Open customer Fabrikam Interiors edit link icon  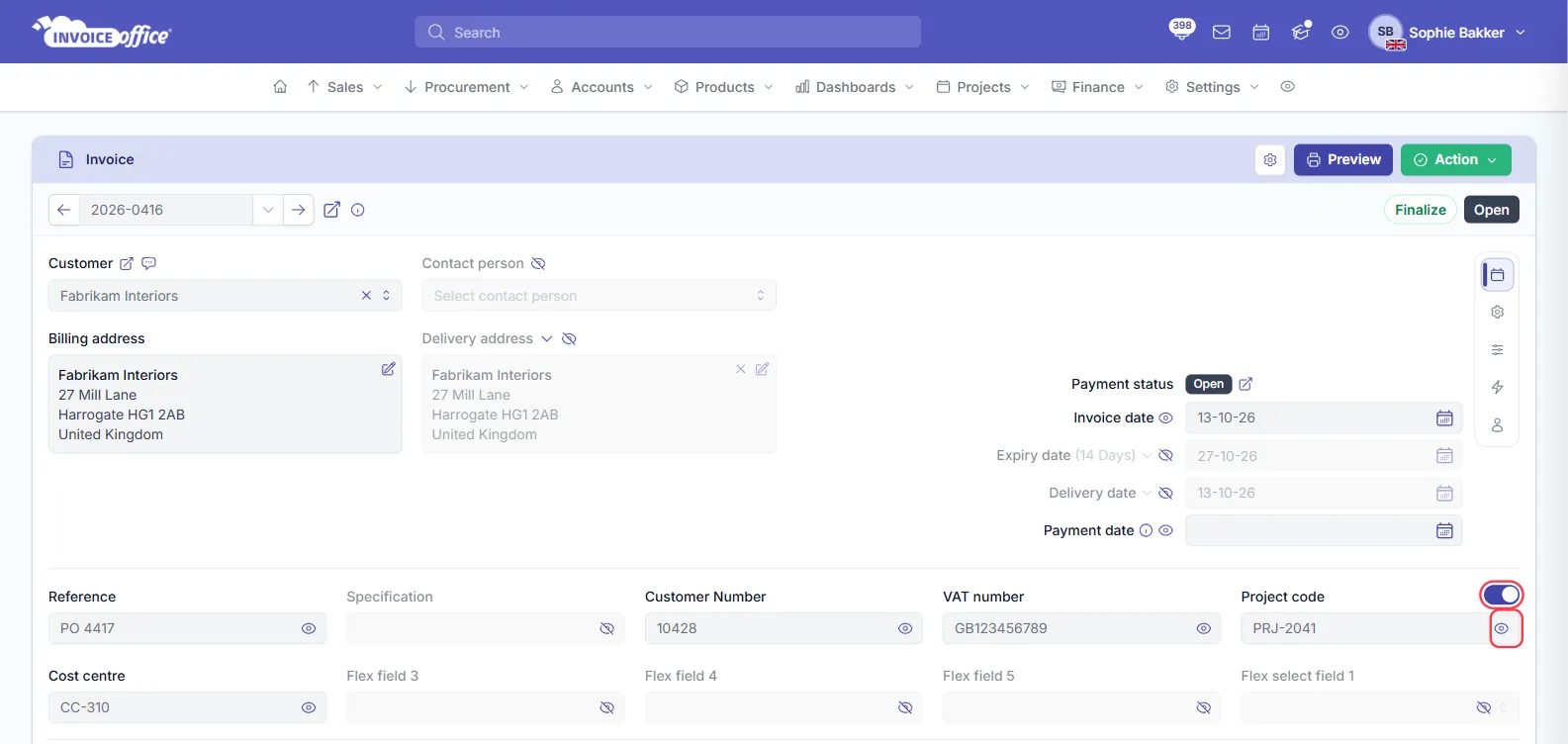coord(127,264)
